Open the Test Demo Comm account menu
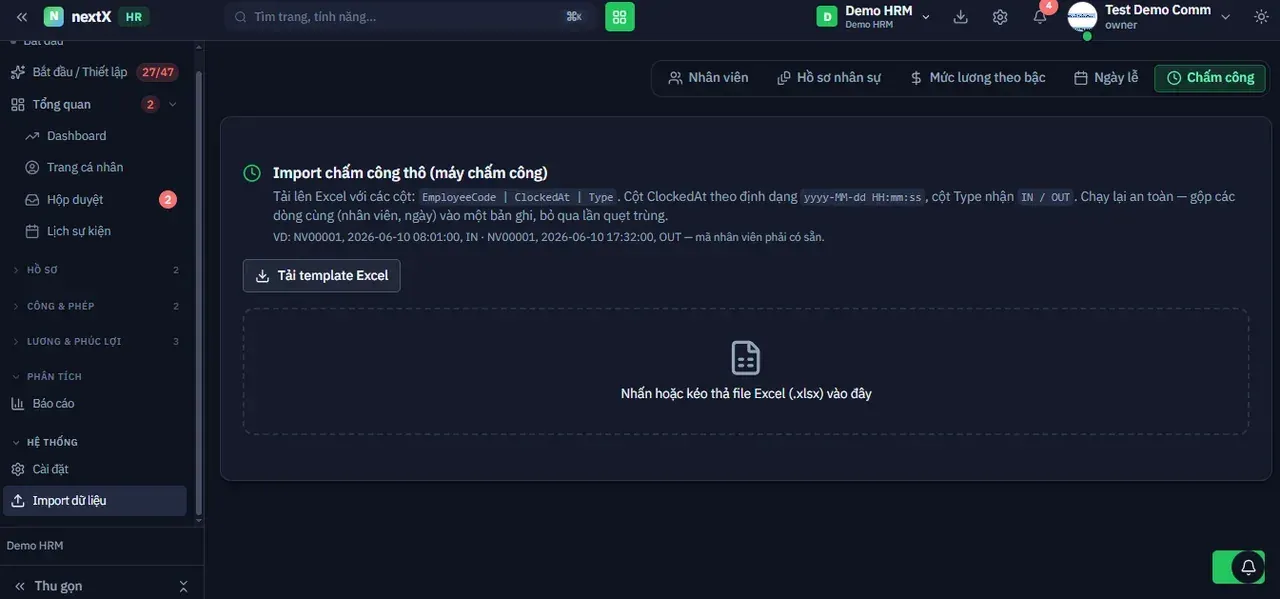Screen dimensions: 1280x599 (1150, 17)
